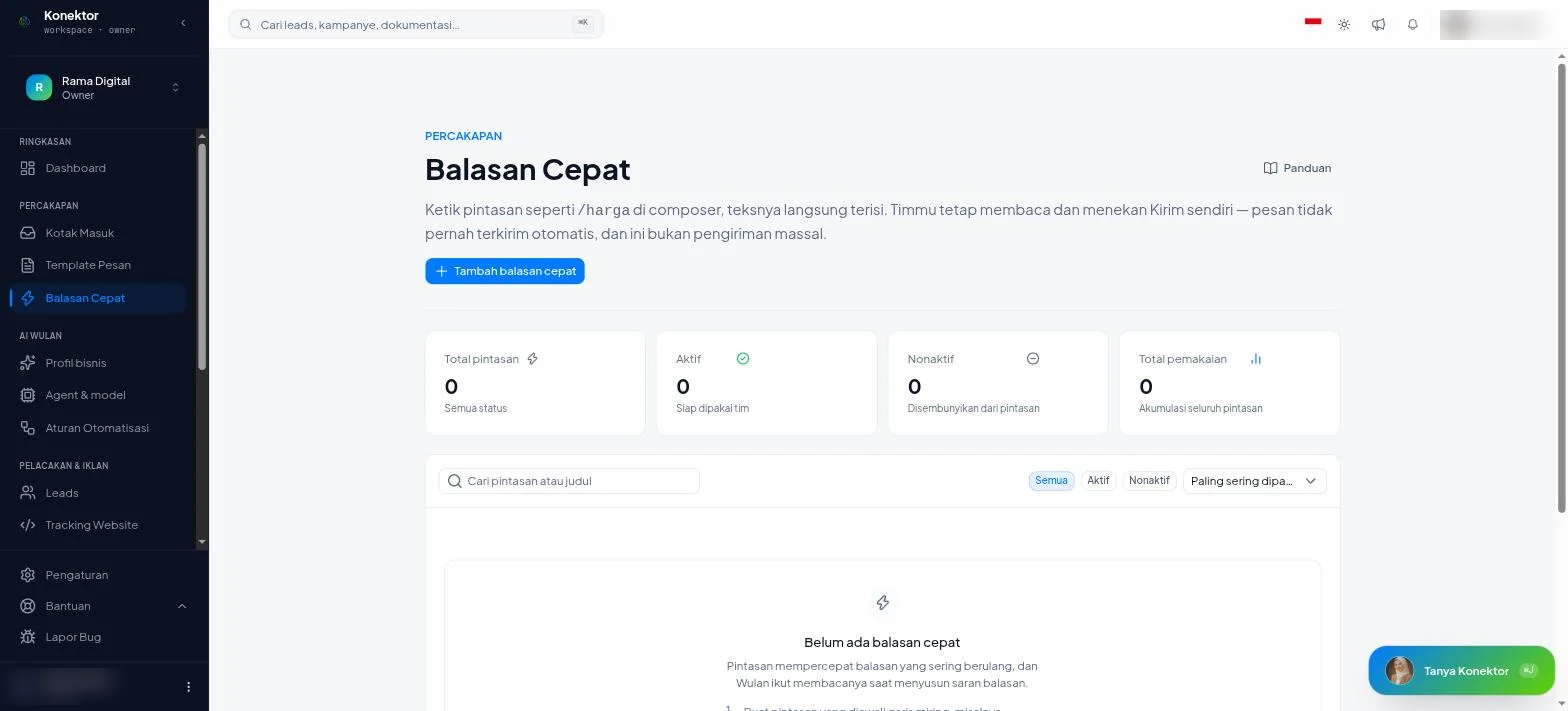Viewport: 1568px width, 711px height.
Task: Click the magnifier icon in top search
Action: pyautogui.click(x=245, y=24)
